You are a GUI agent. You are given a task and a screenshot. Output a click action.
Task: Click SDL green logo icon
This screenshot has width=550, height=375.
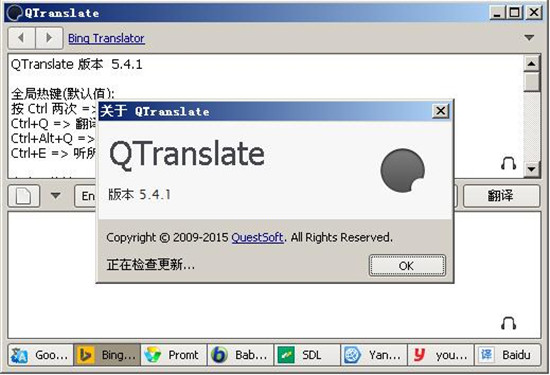click(286, 355)
